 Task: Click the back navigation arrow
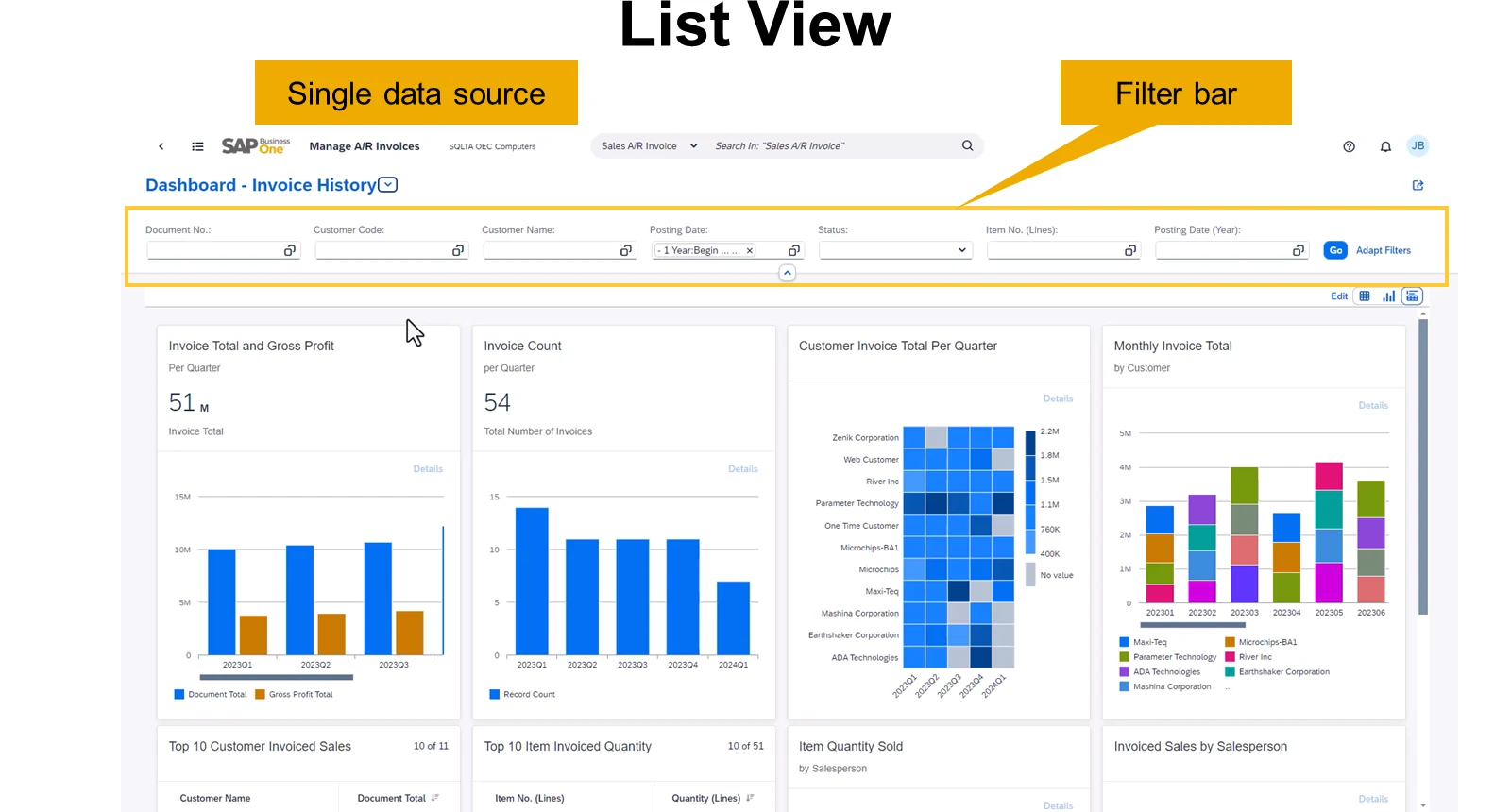click(x=161, y=146)
